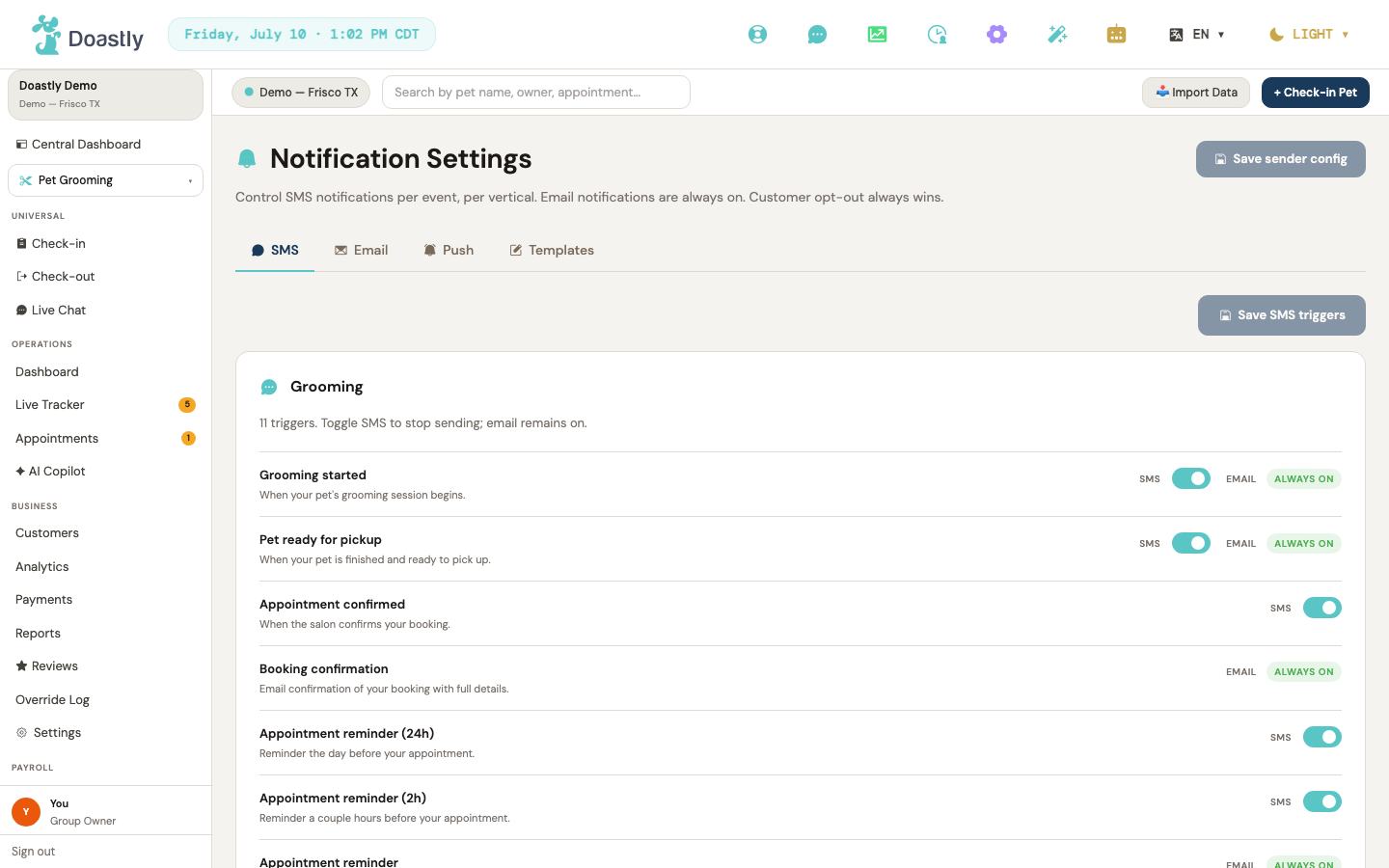Switch to the Push tab
1389x868 pixels.
[449, 251]
